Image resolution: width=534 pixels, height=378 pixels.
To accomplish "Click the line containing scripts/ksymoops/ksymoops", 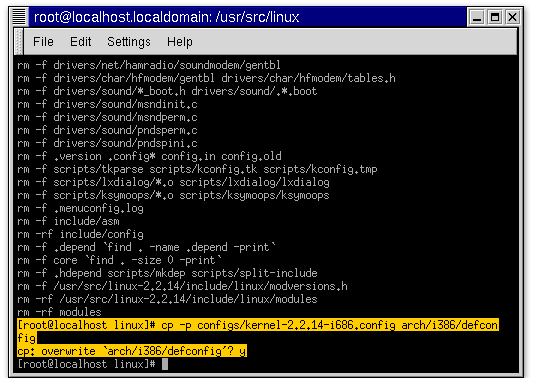I will (x=173, y=195).
